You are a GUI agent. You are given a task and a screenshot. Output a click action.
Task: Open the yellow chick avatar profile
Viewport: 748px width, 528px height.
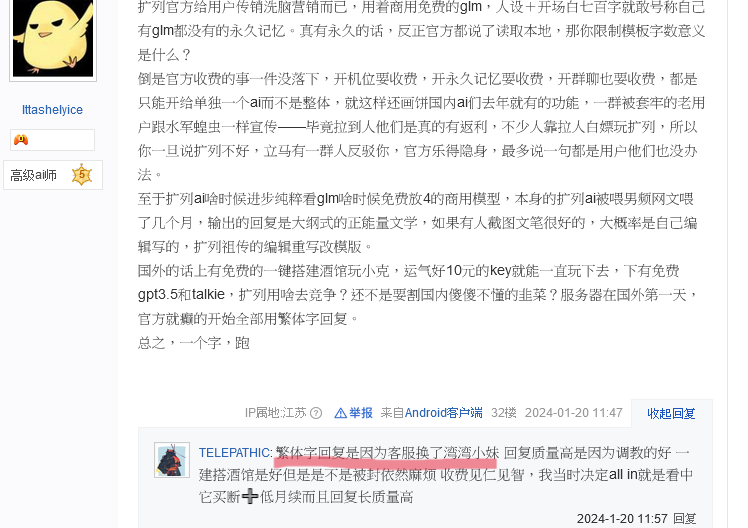[x=53, y=39]
